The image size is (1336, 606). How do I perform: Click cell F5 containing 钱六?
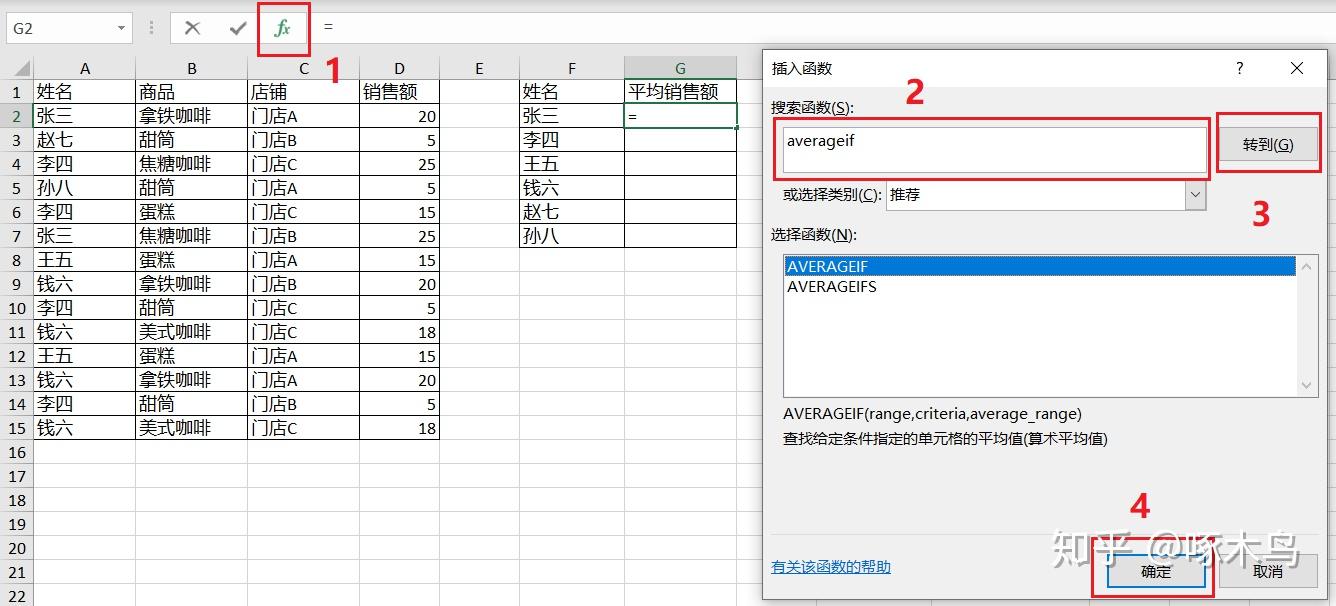click(x=572, y=188)
